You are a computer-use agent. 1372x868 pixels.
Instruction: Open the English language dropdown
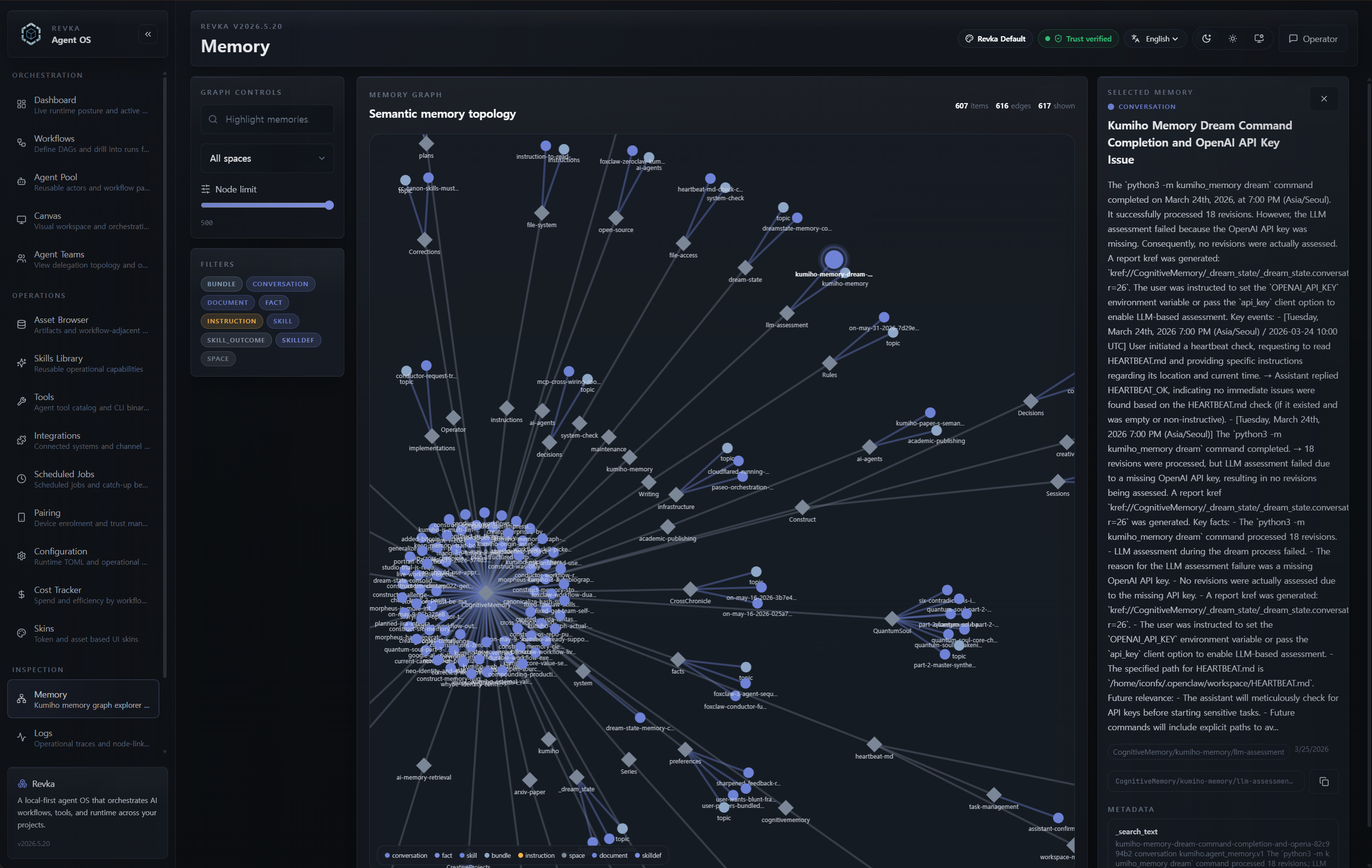pos(1155,39)
